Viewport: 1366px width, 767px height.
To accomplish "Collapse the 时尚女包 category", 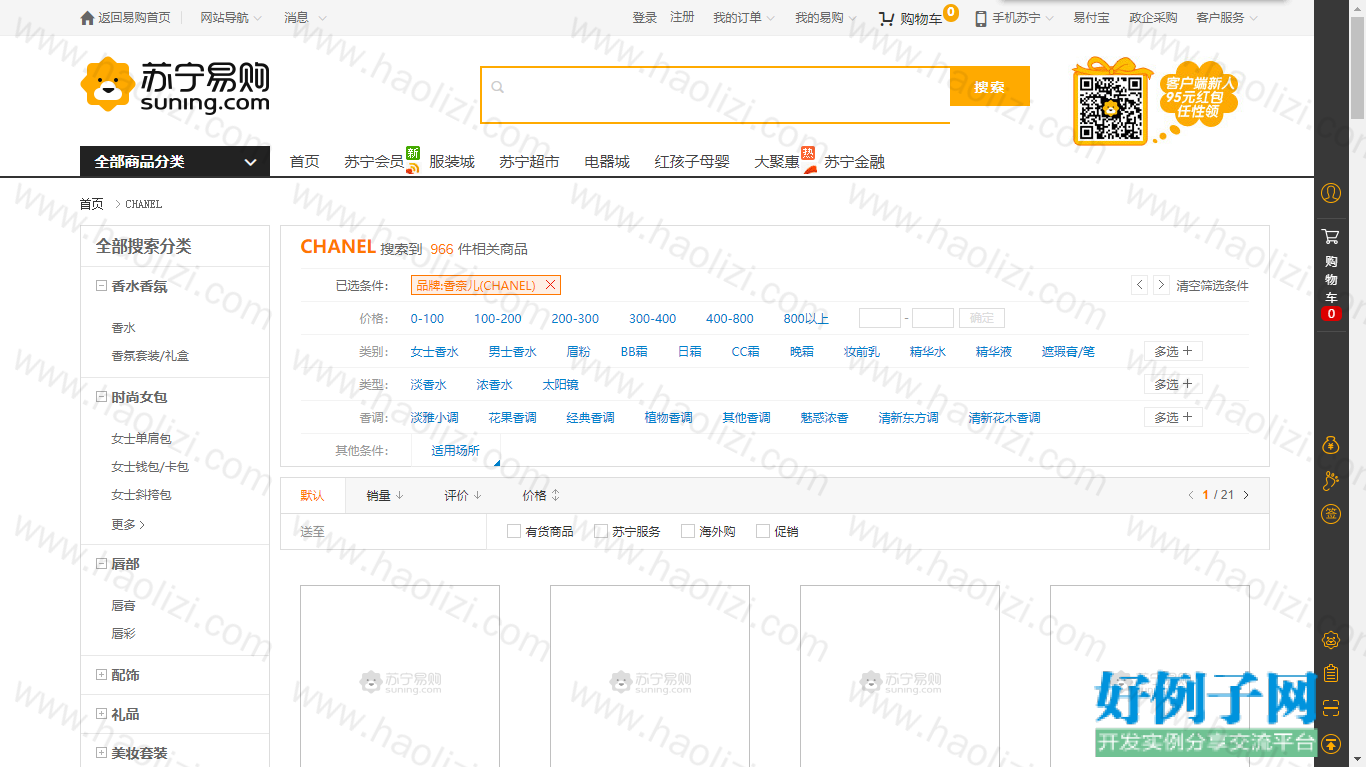I will [x=101, y=397].
